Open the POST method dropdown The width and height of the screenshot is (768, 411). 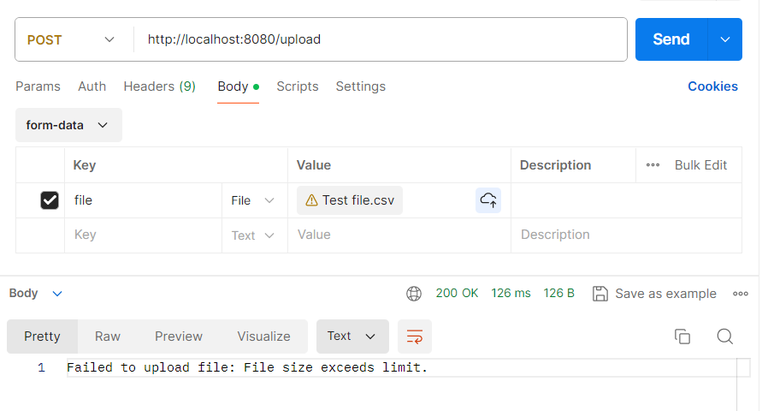point(74,40)
